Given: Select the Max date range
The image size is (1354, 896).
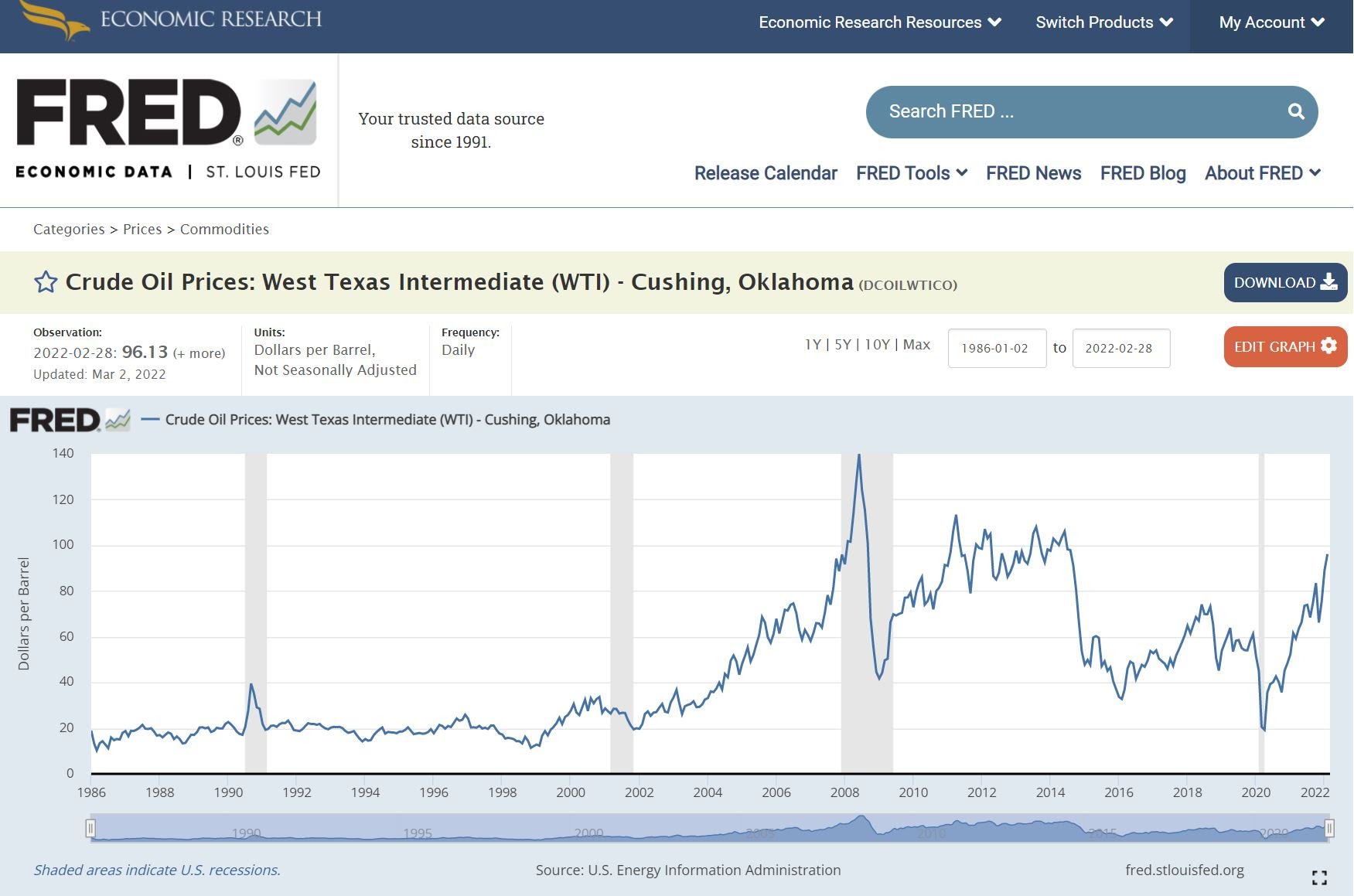Looking at the screenshot, I should (916, 345).
